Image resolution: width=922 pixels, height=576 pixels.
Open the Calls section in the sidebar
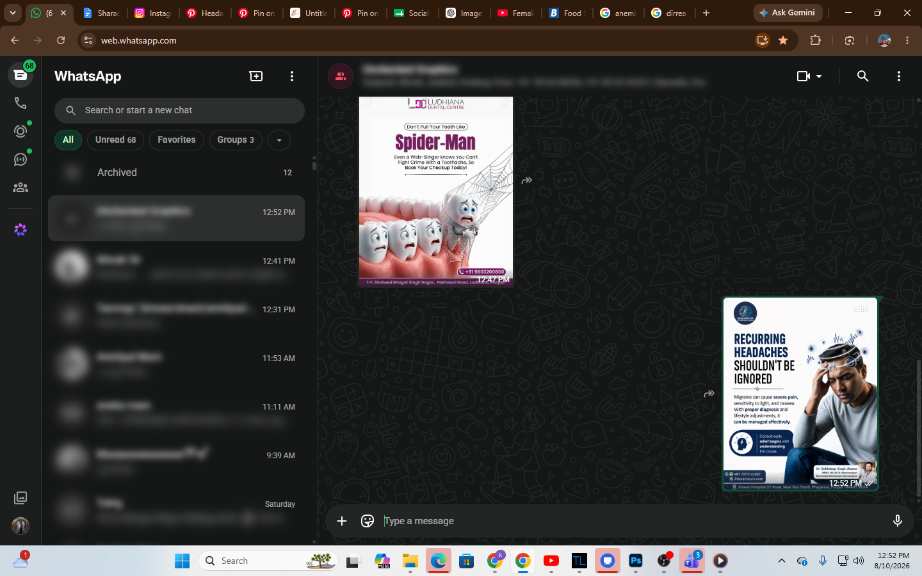point(21,103)
